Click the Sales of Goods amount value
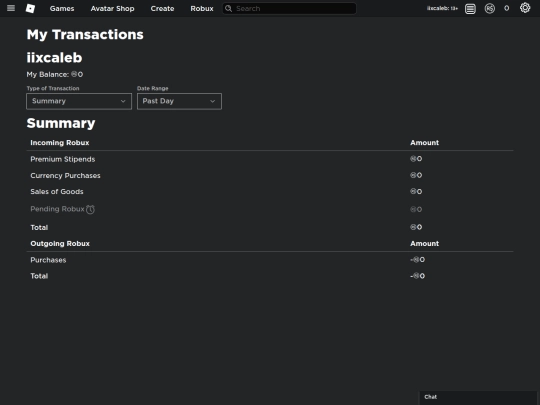The width and height of the screenshot is (540, 405). pyautogui.click(x=416, y=191)
